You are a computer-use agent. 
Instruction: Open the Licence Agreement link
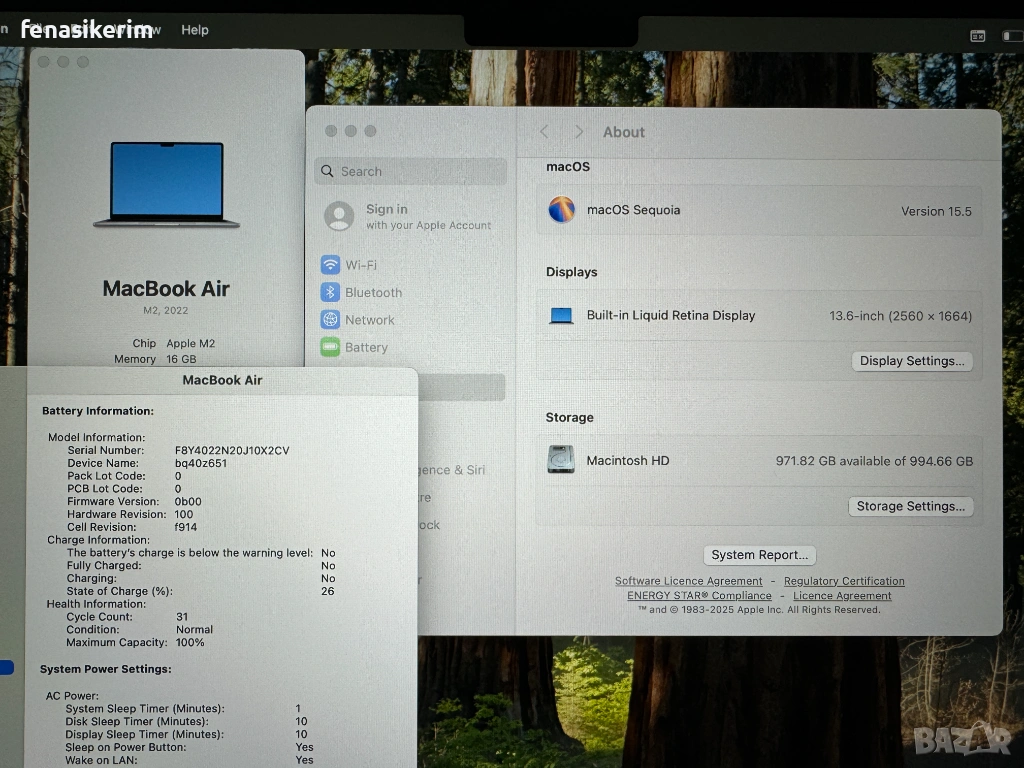point(842,595)
